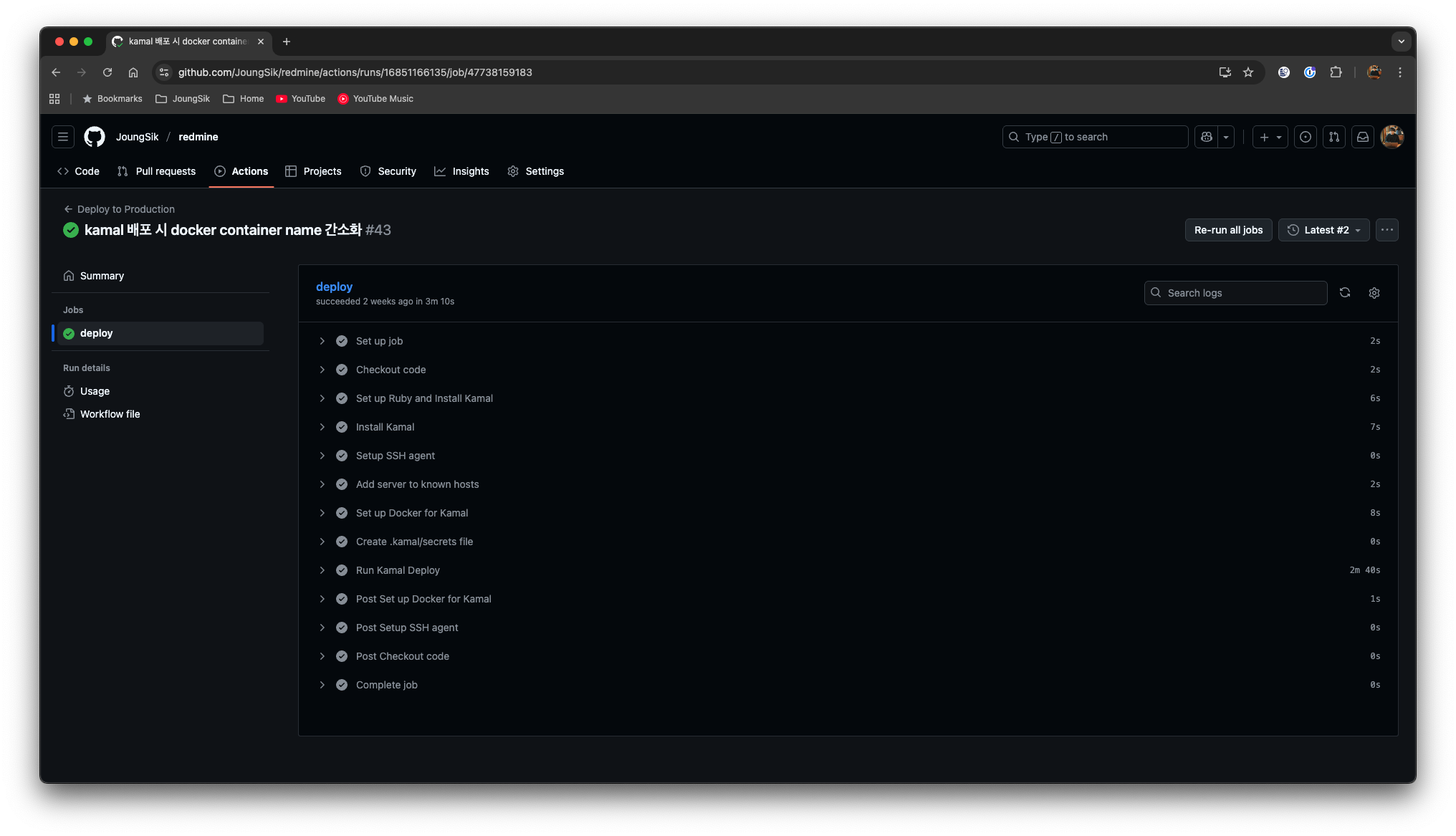This screenshot has width=1456, height=836.
Task: Expand Add server to known hosts step
Action: point(848,484)
